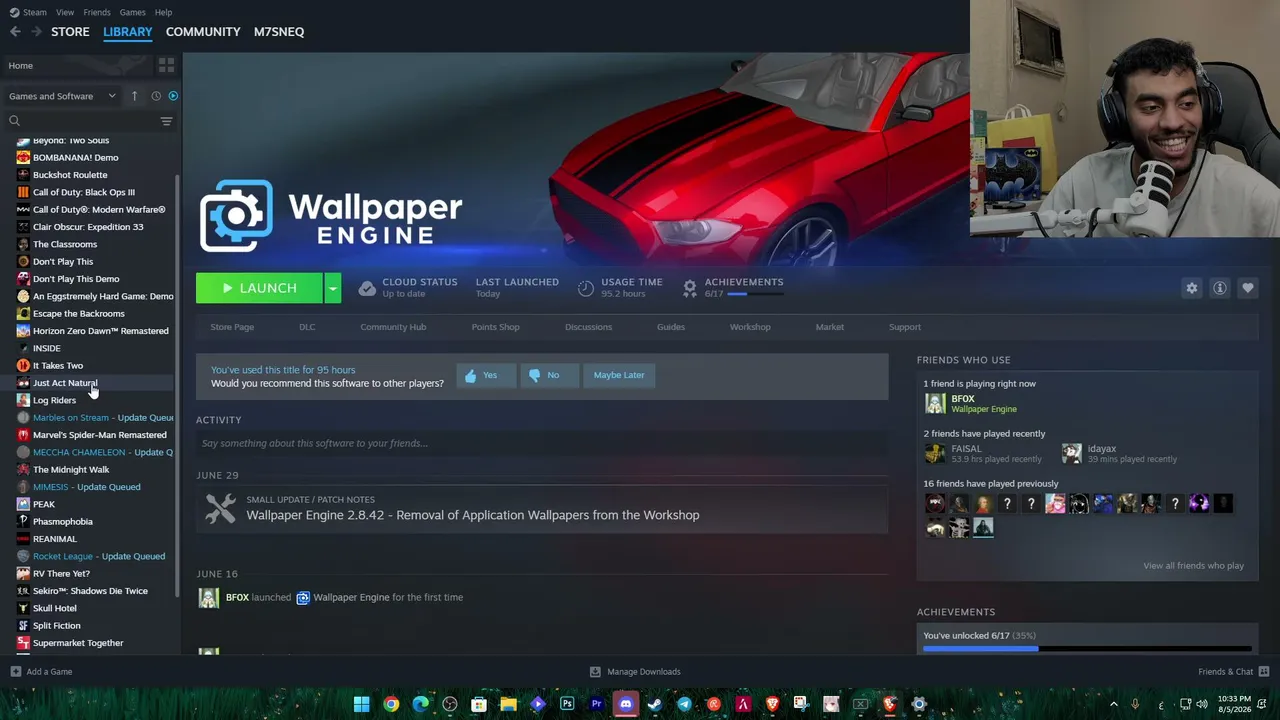Launch Wallpaper Engine
The image size is (1280, 720).
(x=259, y=288)
